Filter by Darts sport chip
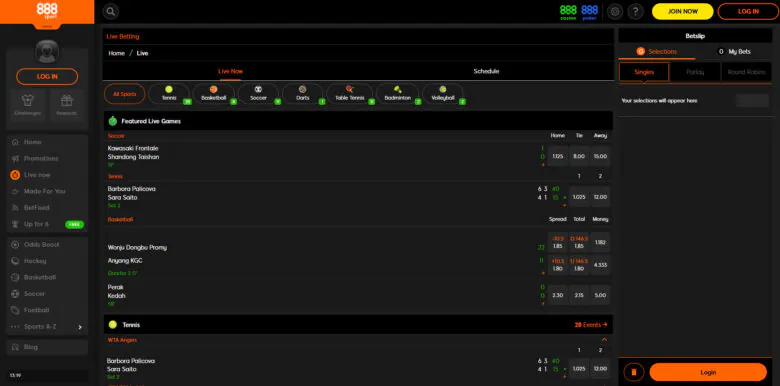780x386 pixels. click(303, 94)
